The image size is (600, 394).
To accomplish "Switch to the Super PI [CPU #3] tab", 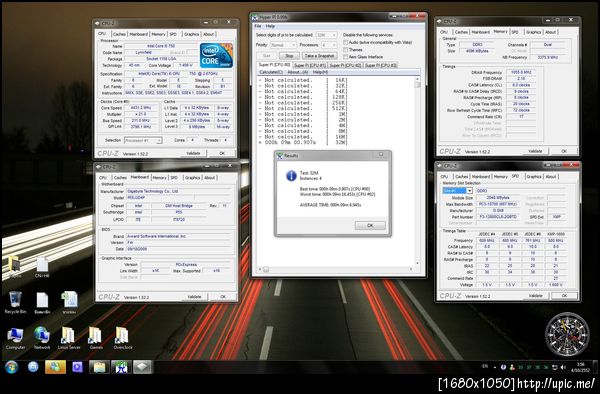I will [381, 65].
